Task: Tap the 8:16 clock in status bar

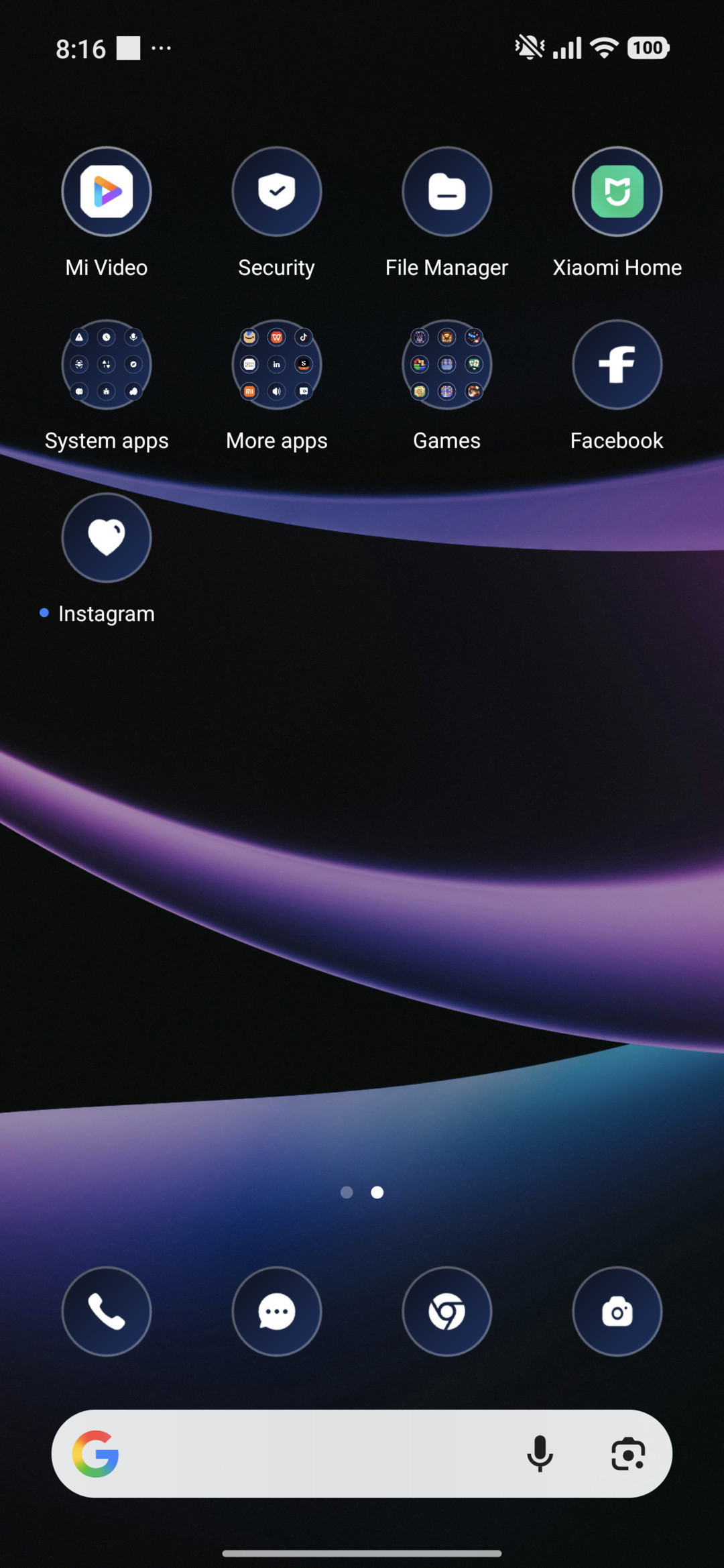Action: coord(81,49)
